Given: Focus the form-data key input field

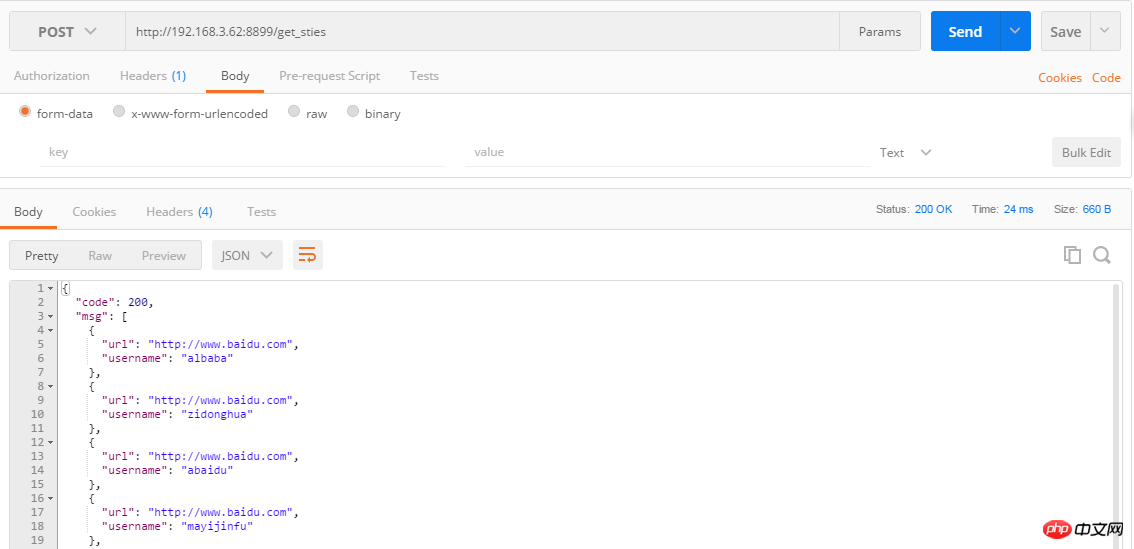Looking at the screenshot, I should point(242,152).
